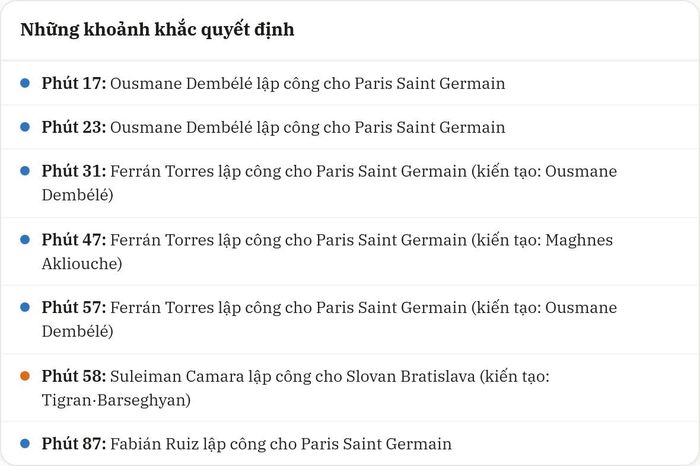Click the bold 'Phút 23:' label
The width and height of the screenshot is (700, 466).
[74, 127]
